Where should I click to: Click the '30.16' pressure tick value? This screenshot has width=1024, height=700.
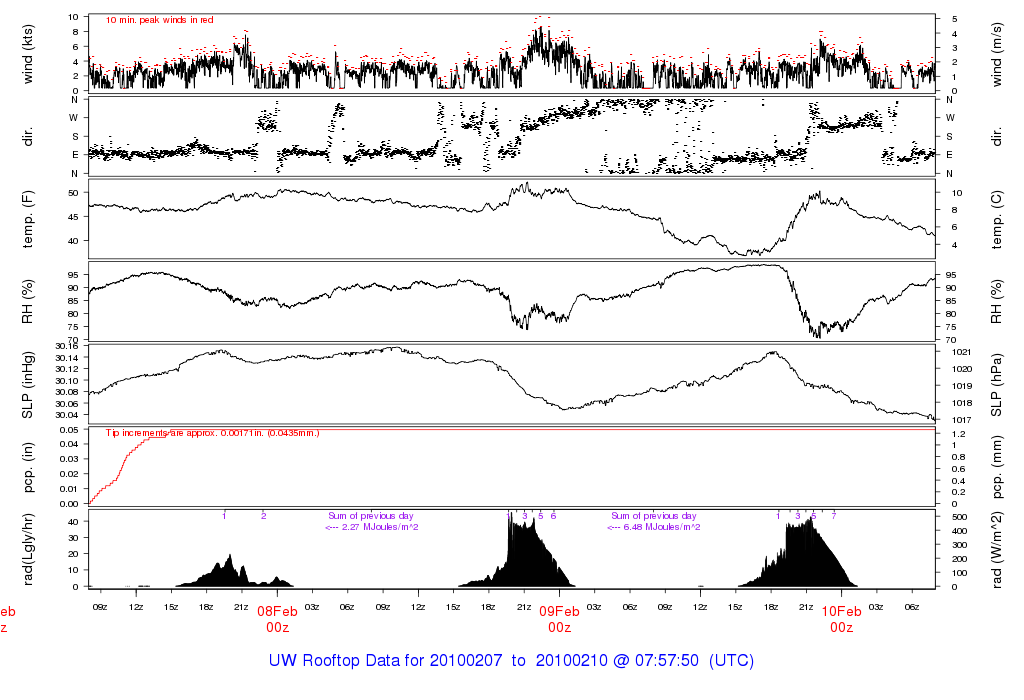pyautogui.click(x=67, y=347)
